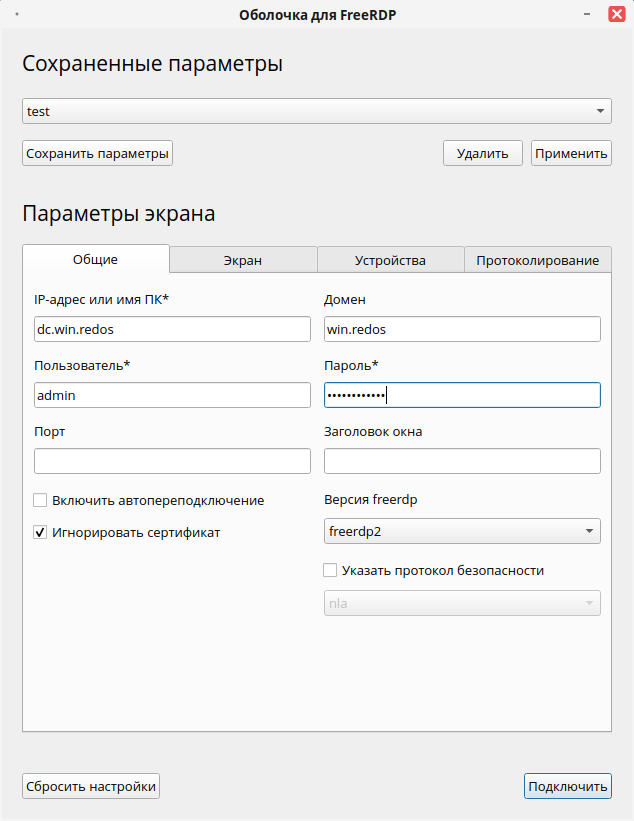Click the 'Заголовок окна' text field
Viewport: 634px width, 821px height.
[x=462, y=461]
